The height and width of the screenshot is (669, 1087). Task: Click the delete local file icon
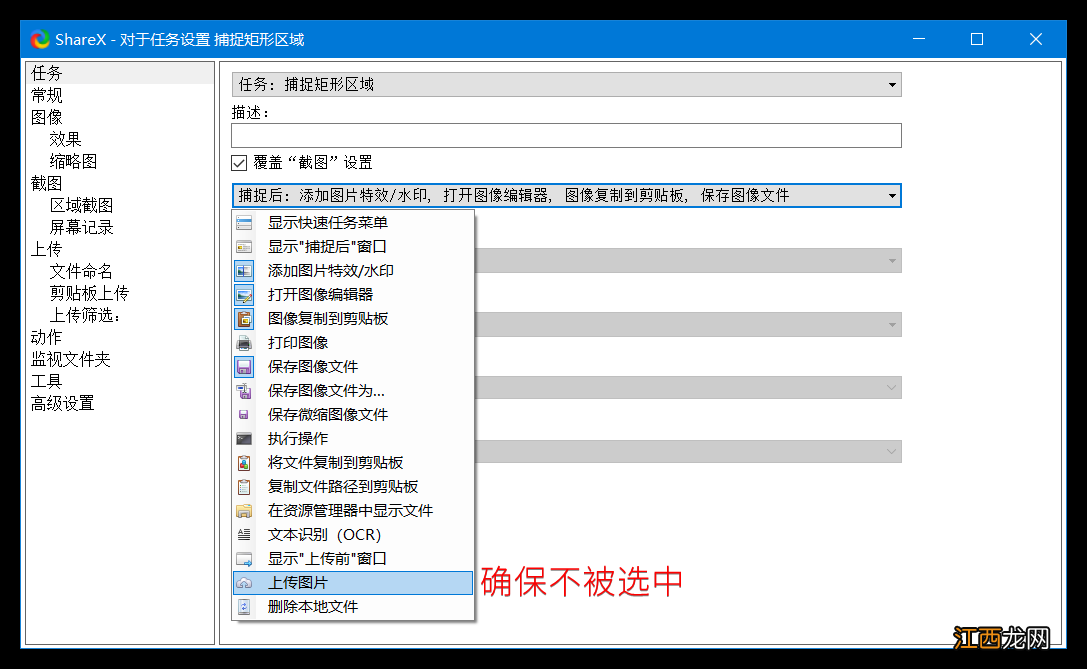tap(244, 607)
